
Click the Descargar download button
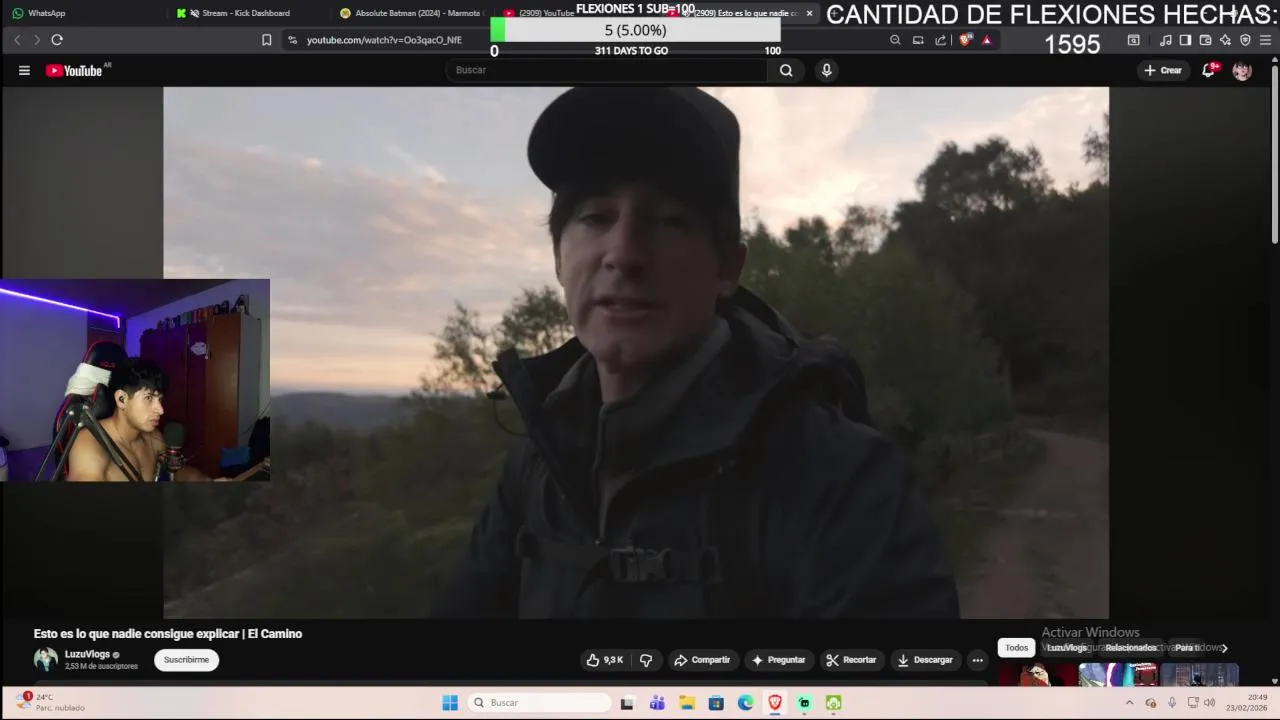(x=925, y=660)
